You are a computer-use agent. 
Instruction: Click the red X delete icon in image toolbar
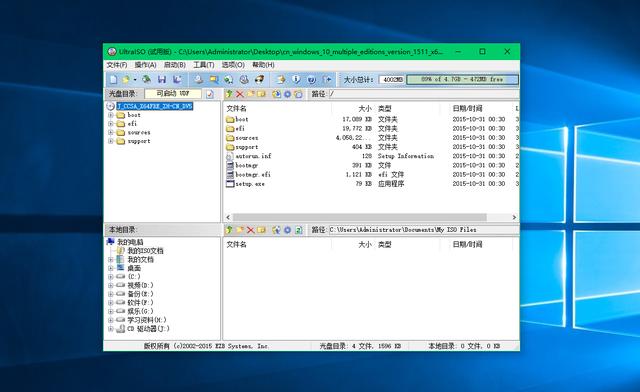coord(240,94)
